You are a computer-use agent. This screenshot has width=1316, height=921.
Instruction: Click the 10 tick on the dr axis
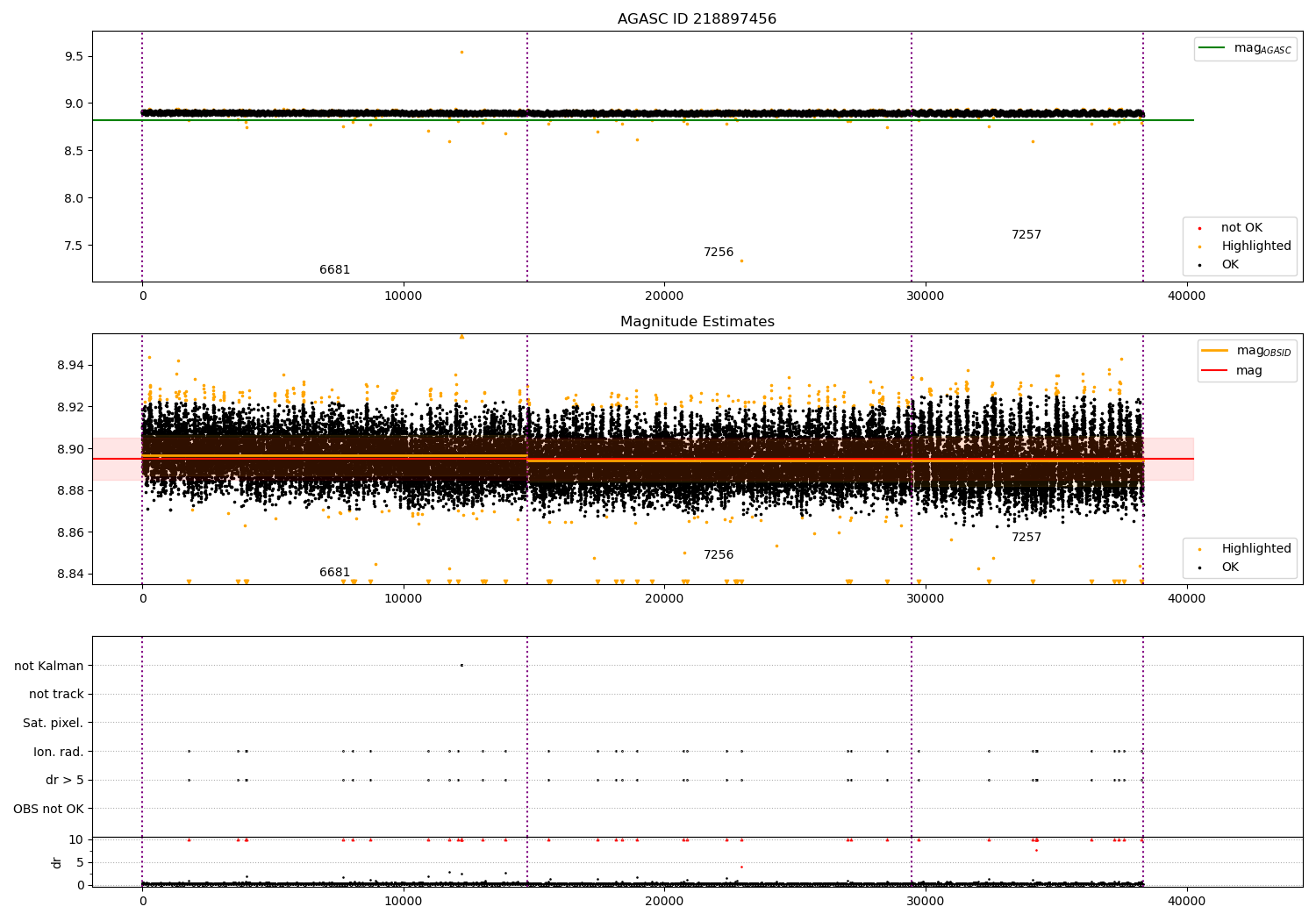coord(76,839)
